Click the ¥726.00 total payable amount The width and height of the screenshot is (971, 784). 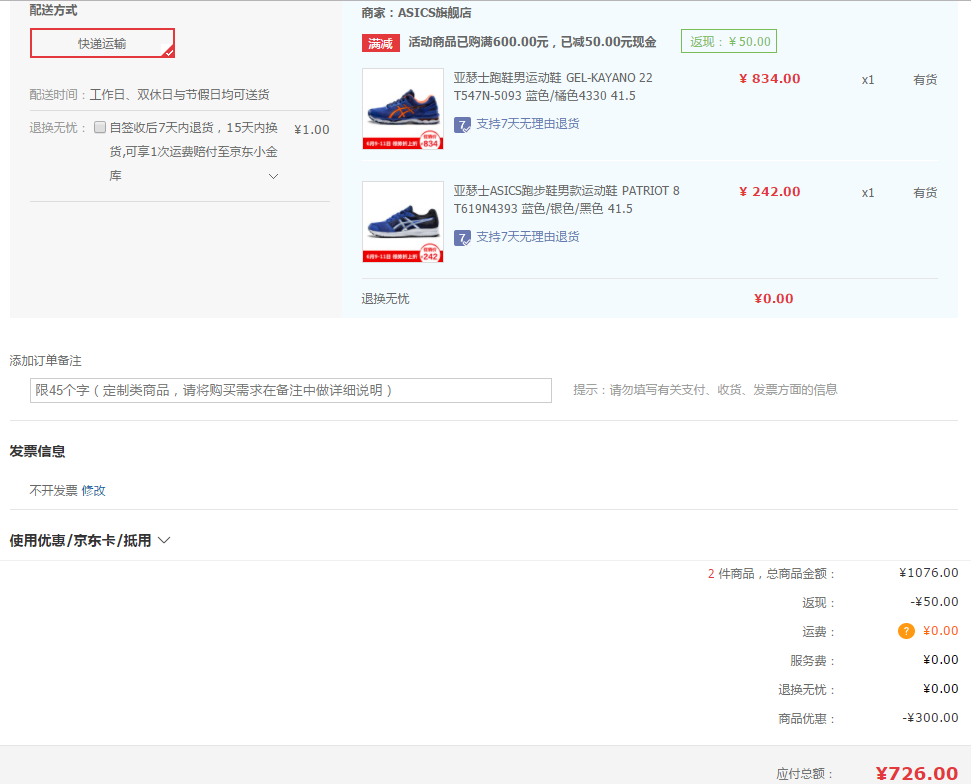917,773
